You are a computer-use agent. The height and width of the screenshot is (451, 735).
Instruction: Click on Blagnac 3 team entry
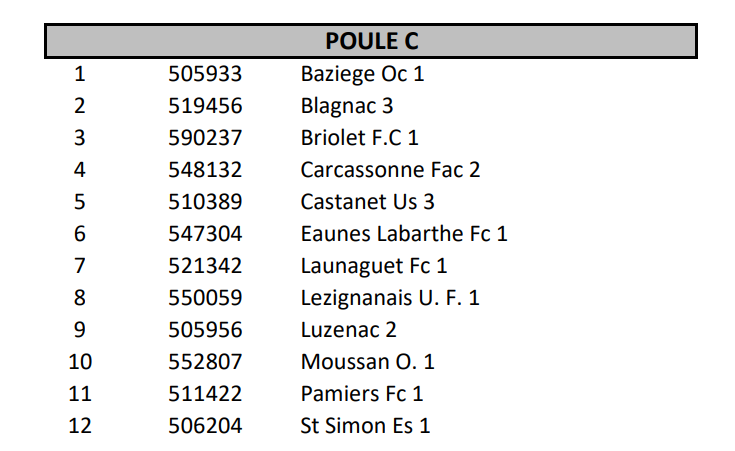tap(347, 106)
